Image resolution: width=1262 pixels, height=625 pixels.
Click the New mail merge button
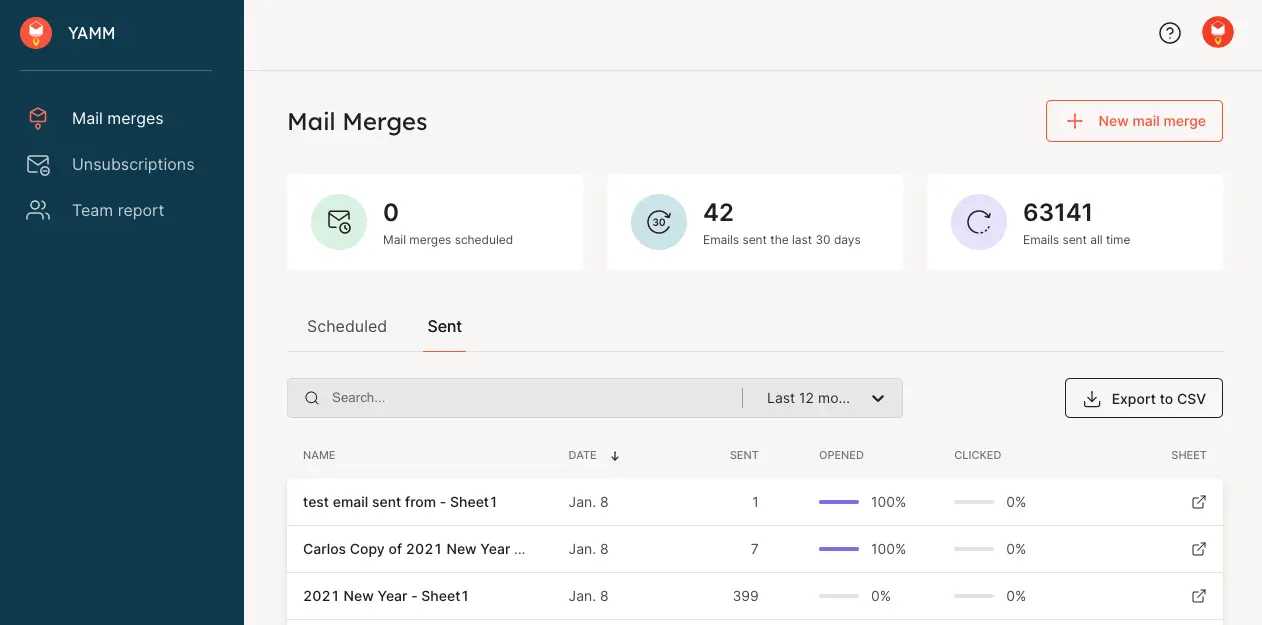(x=1134, y=121)
